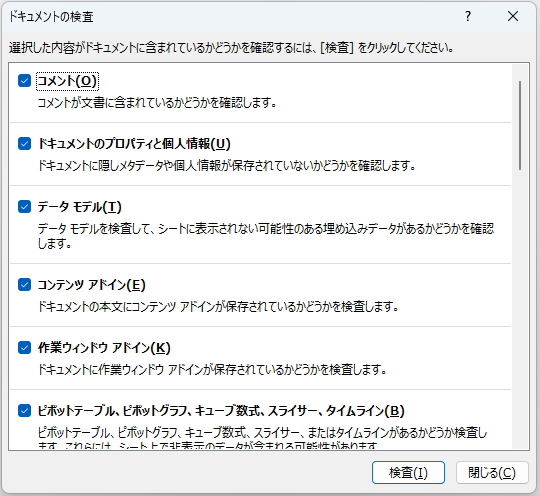Open help with the question mark icon
540x496 pixels.
[x=468, y=16]
